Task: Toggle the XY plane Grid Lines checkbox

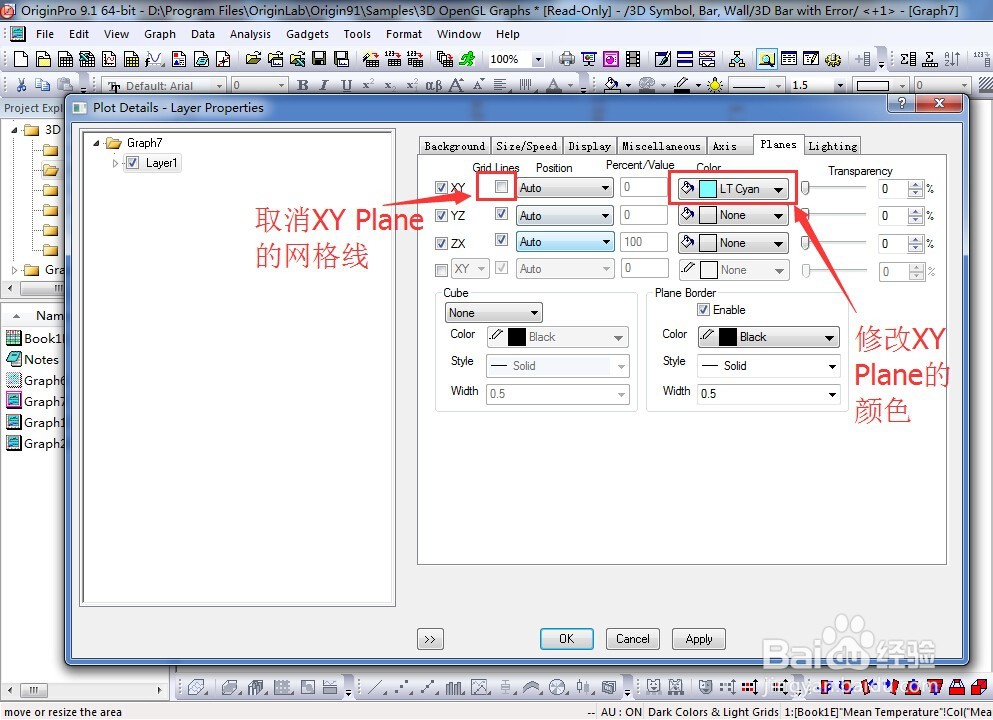Action: tap(502, 187)
